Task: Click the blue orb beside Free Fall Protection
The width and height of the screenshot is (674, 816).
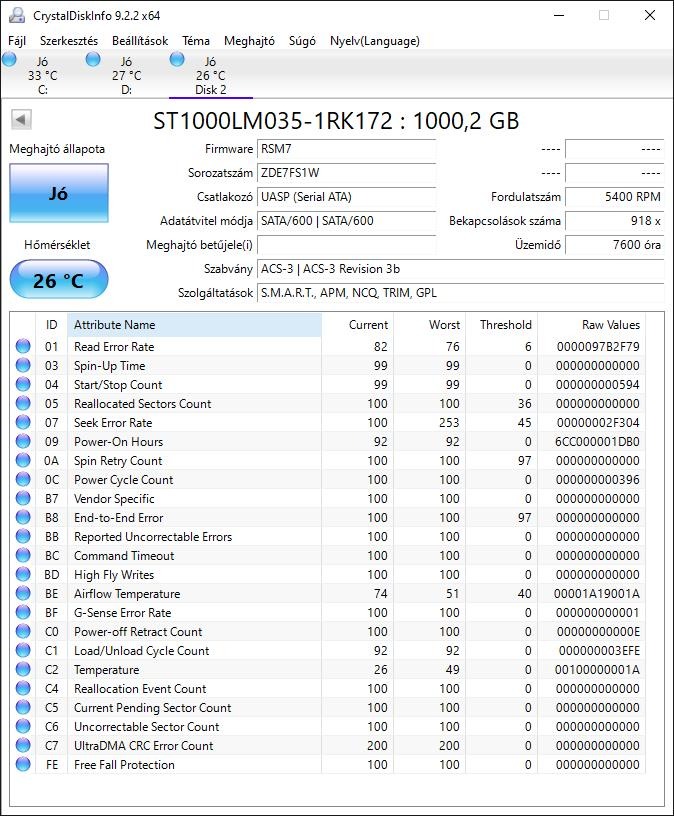Action: pos(23,764)
